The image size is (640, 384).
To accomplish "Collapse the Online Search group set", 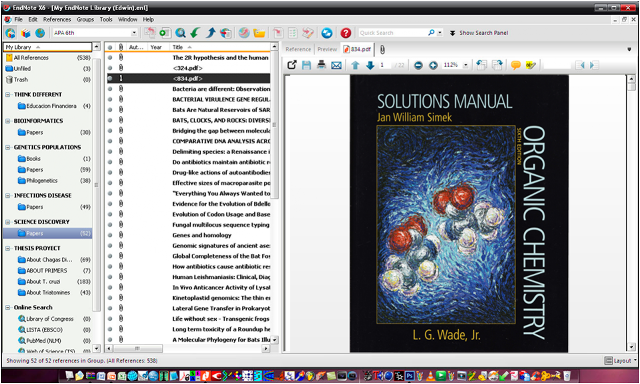I will (x=8, y=307).
